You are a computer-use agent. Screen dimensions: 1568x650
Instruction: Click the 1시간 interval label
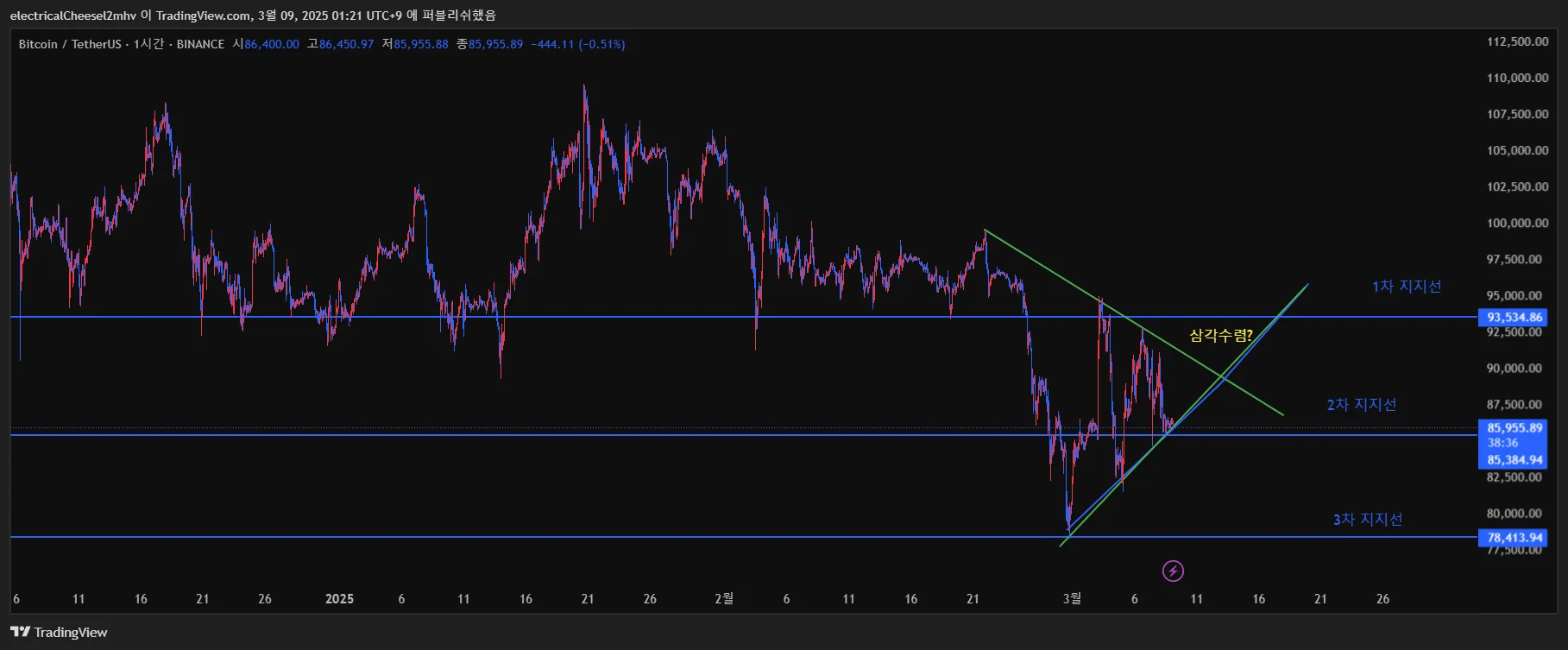(148, 44)
